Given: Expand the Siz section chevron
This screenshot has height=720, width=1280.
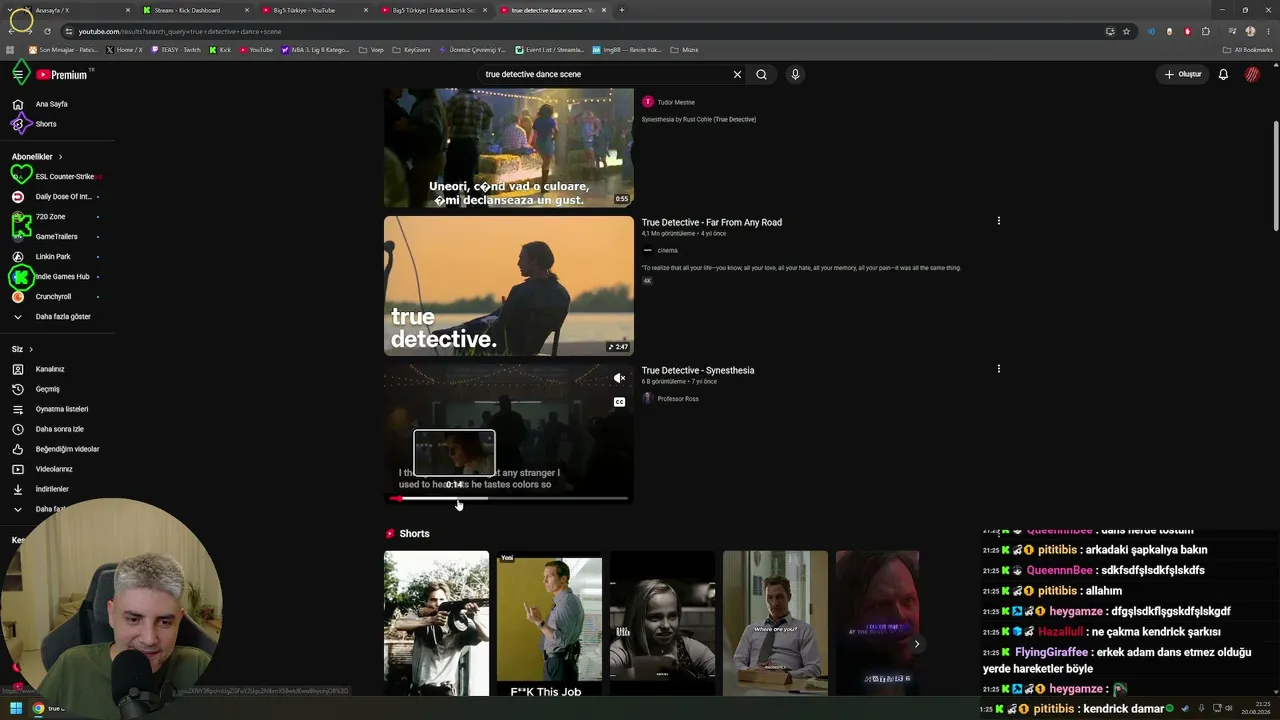Looking at the screenshot, I should (x=31, y=349).
